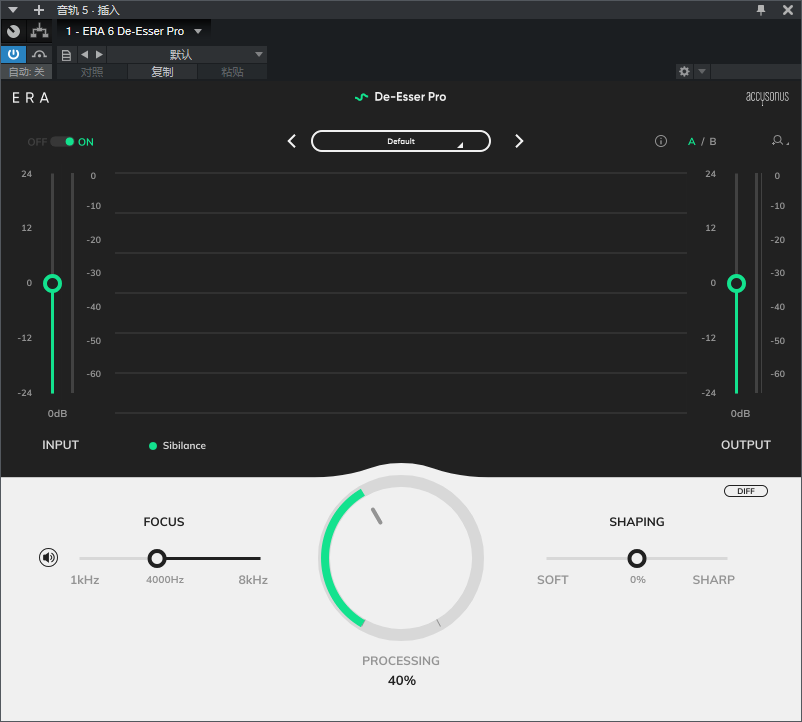
Task: Select the B comparison state
Action: point(713,142)
